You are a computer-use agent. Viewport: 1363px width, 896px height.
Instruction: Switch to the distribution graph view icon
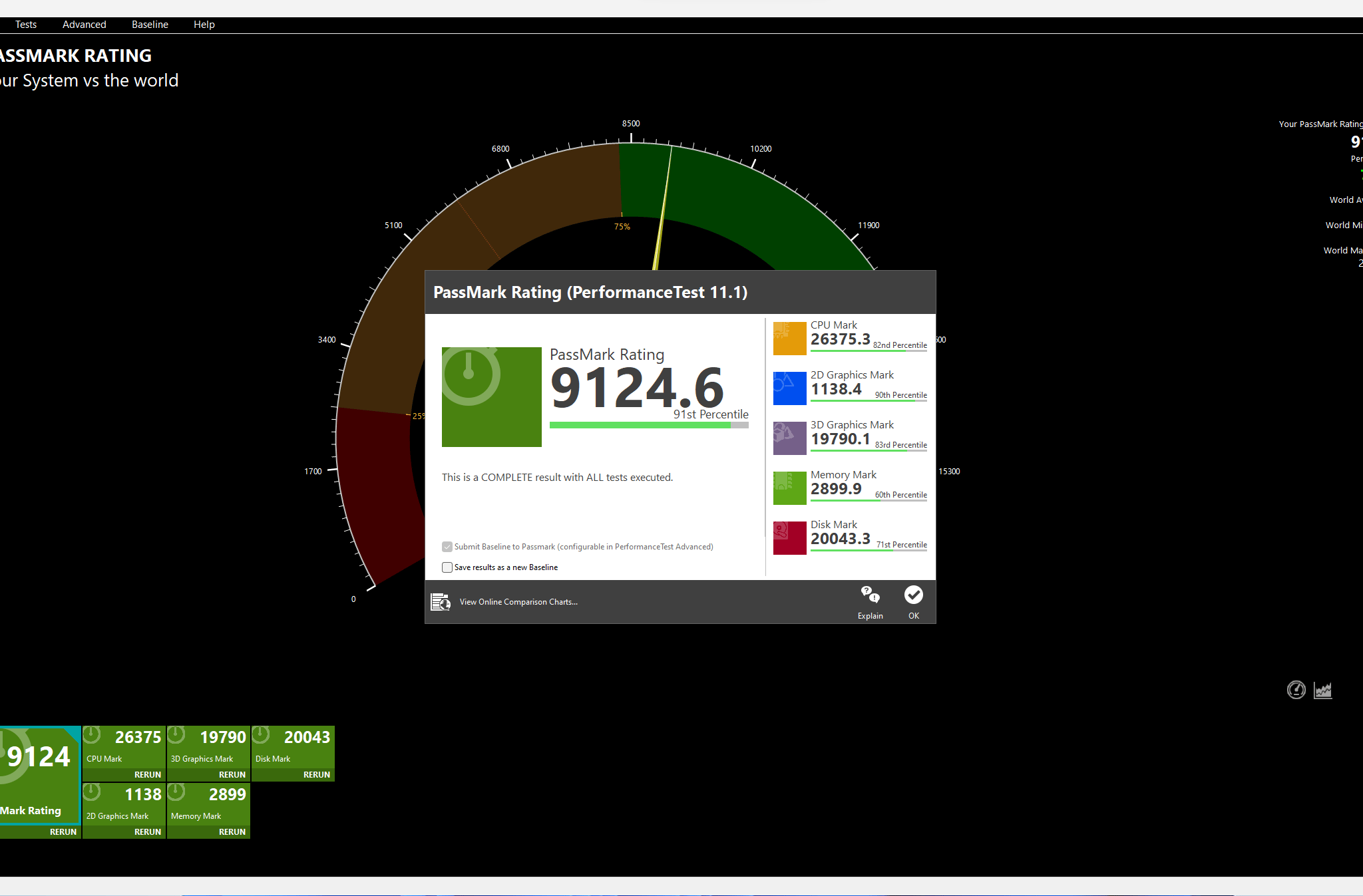(1323, 690)
